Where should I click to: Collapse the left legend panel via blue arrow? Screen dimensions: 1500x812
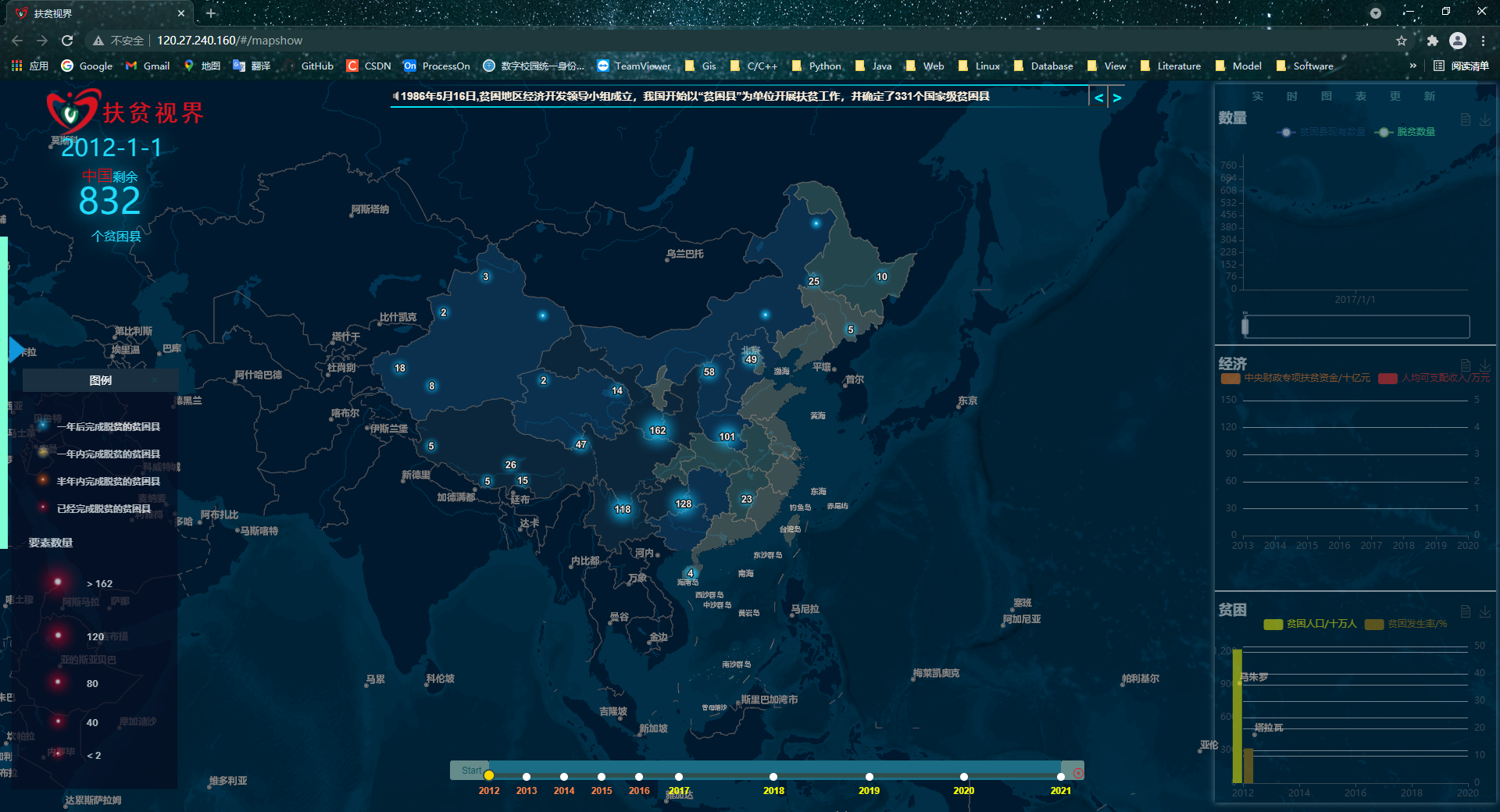pos(14,350)
